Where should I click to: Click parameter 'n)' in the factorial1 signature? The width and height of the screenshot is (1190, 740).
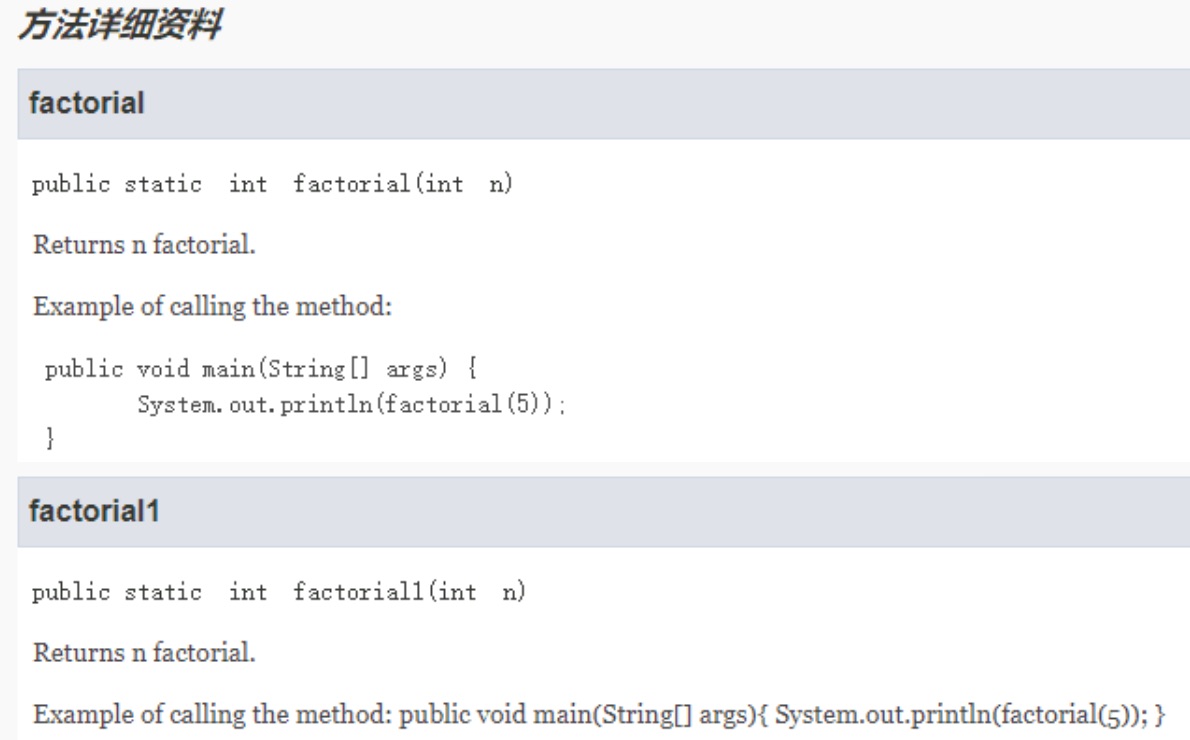(514, 592)
